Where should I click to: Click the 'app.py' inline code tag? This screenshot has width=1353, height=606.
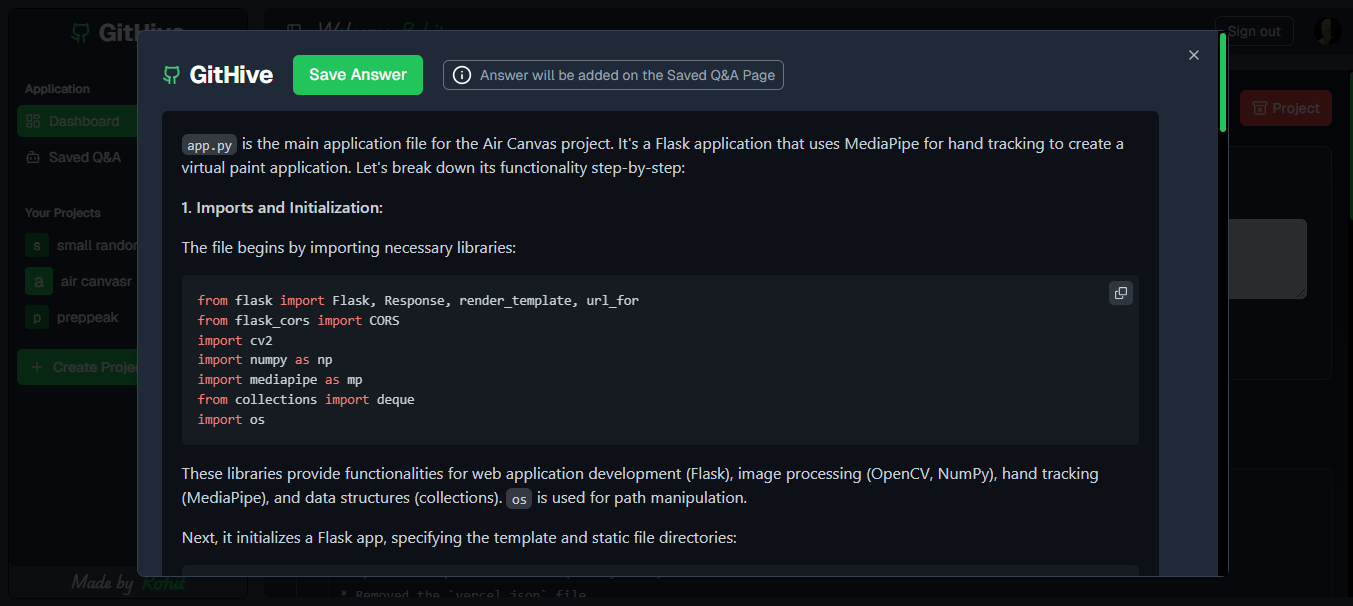click(210, 144)
